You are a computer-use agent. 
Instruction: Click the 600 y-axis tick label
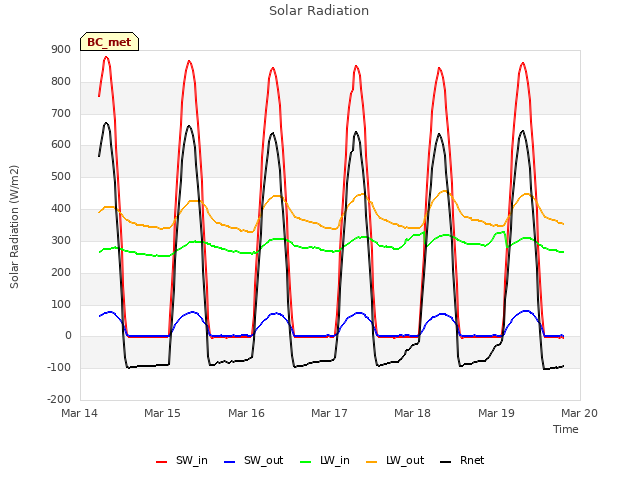61,145
